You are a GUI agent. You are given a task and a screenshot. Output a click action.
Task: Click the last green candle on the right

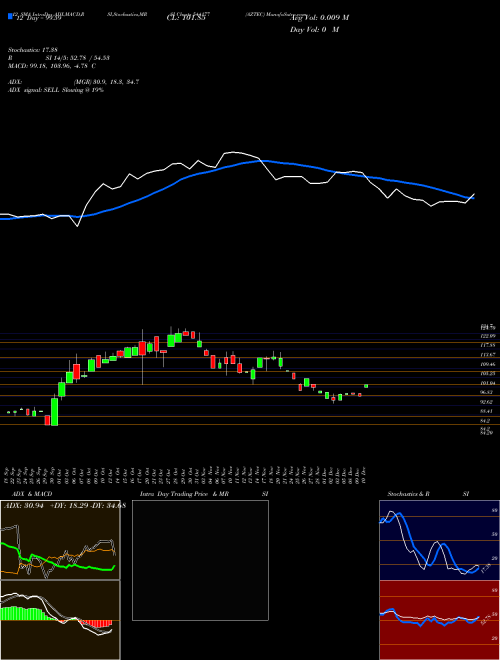click(x=366, y=386)
